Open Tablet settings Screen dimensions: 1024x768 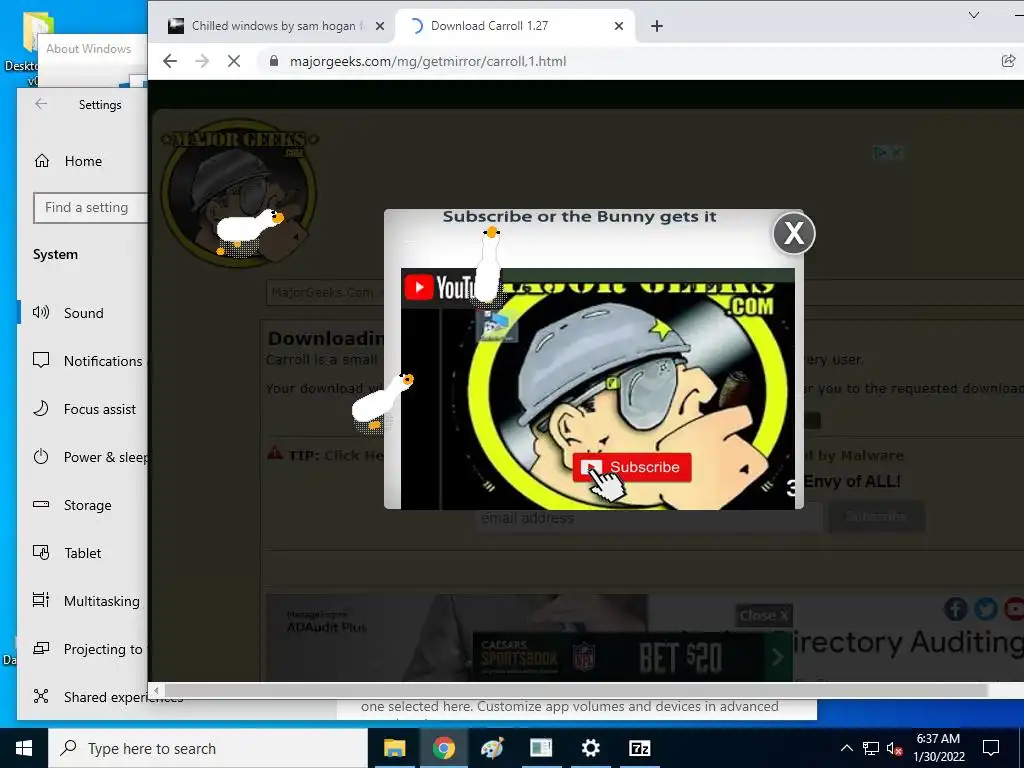(84, 553)
